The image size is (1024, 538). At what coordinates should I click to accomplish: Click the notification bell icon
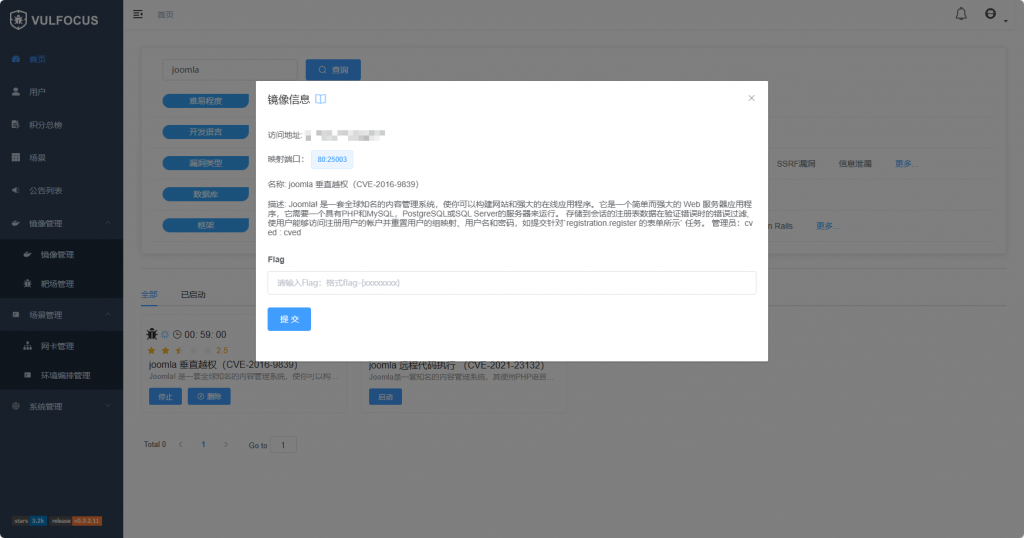coord(961,14)
